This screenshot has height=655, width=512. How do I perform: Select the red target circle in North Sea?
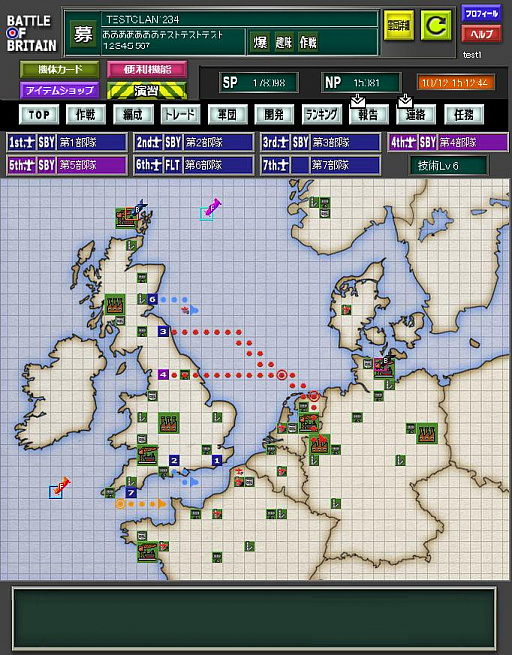282,375
